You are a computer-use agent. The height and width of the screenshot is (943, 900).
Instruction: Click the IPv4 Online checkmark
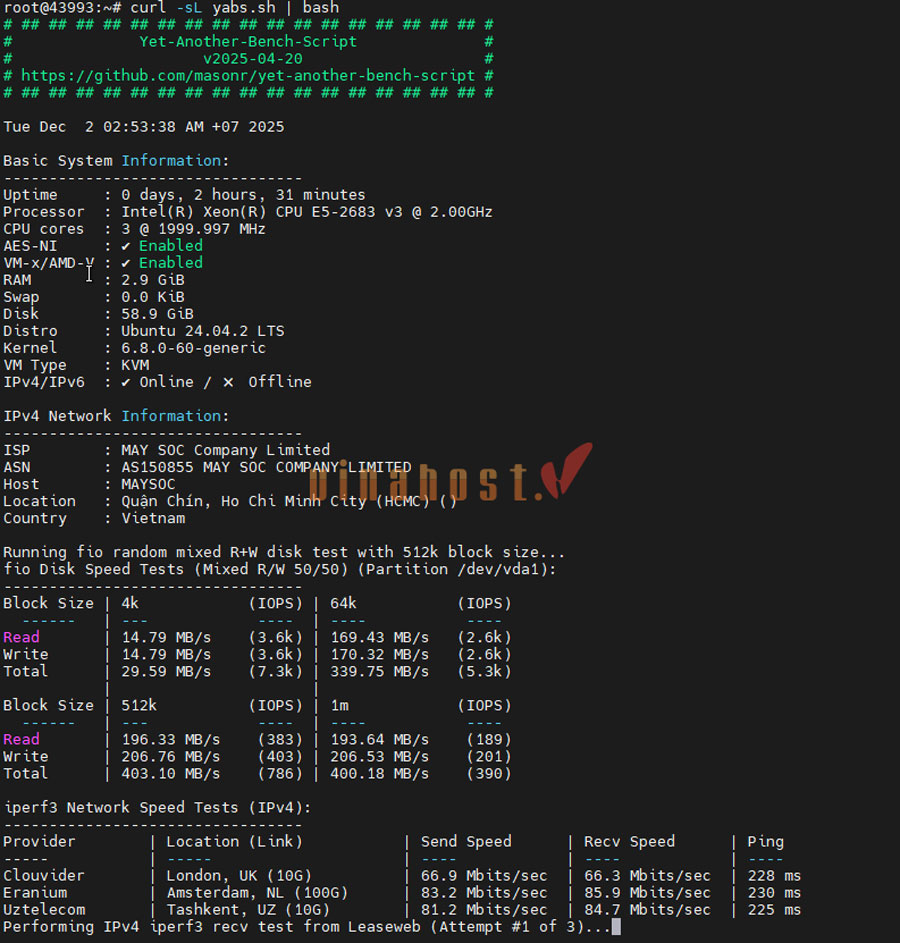126,382
